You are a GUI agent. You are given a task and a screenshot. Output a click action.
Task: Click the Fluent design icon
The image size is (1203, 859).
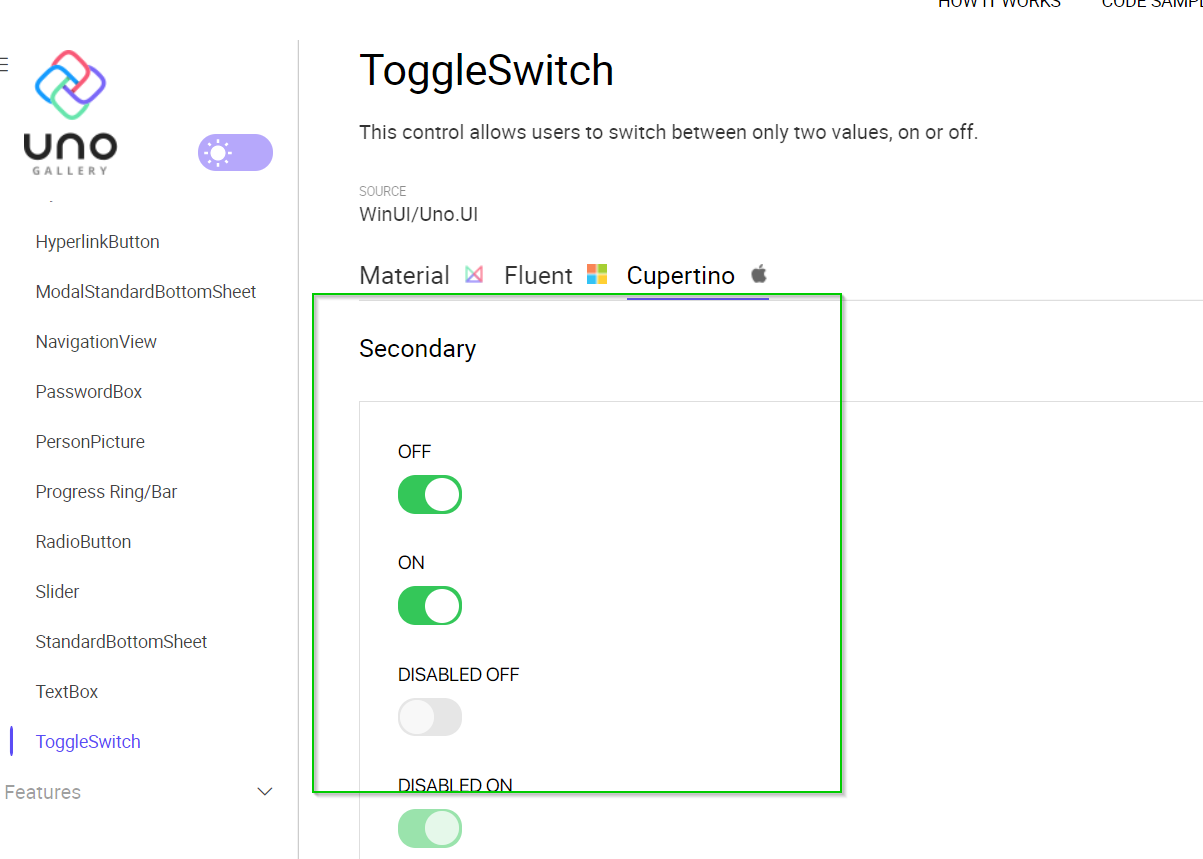point(597,272)
